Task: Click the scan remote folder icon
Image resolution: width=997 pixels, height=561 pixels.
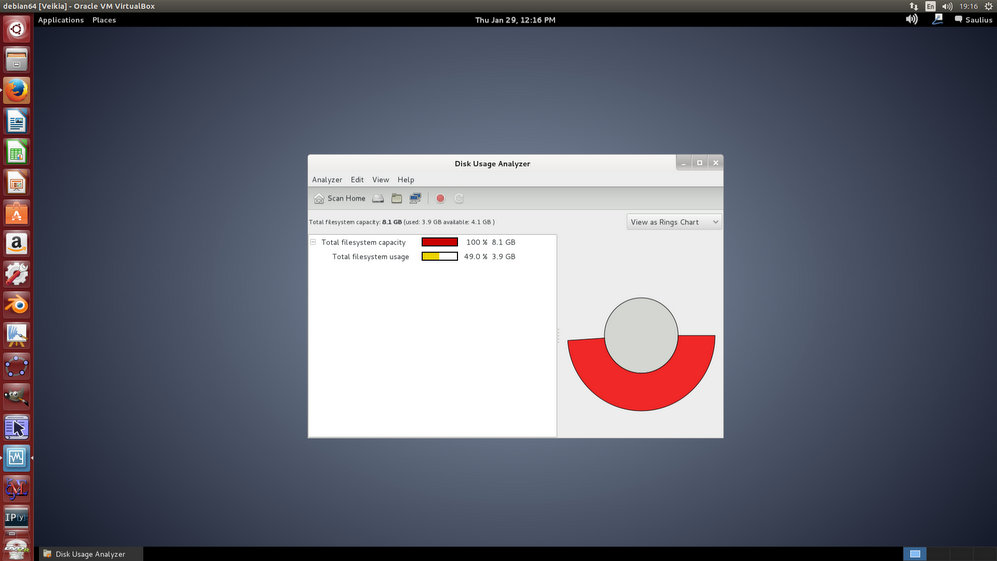Action: 415,198
